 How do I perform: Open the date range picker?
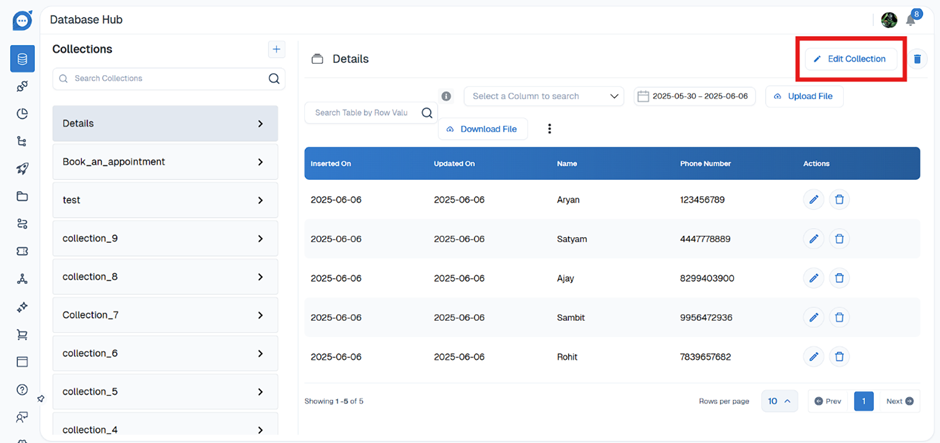693,97
